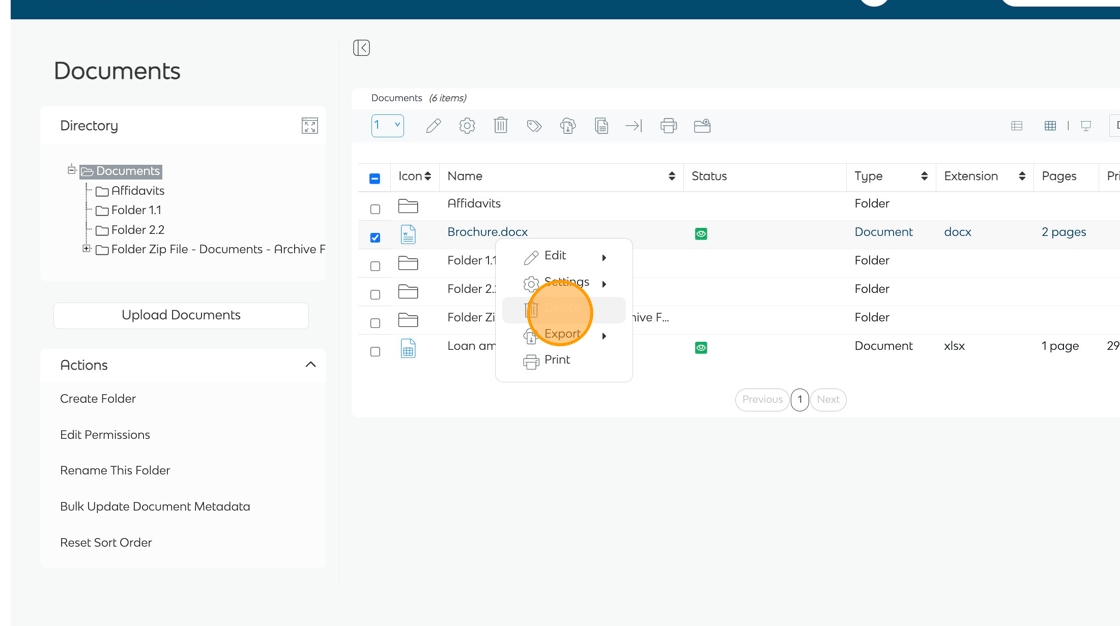The image size is (1120, 626).
Task: Collapse the Actions panel chevron
Action: tap(310, 365)
